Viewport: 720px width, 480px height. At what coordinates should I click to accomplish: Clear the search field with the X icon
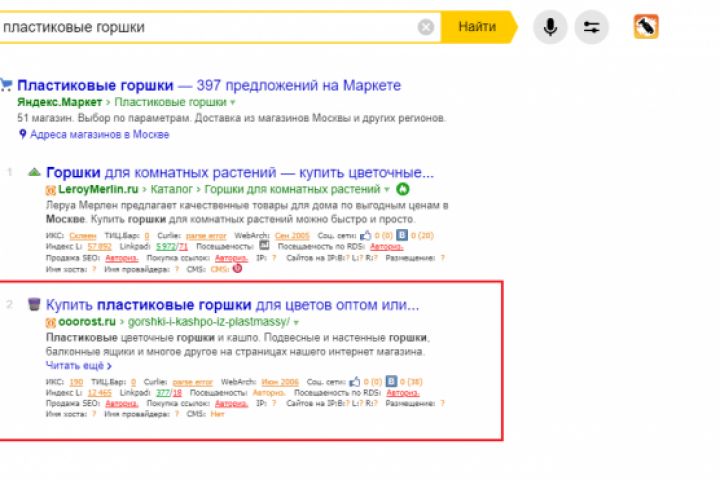click(x=426, y=27)
